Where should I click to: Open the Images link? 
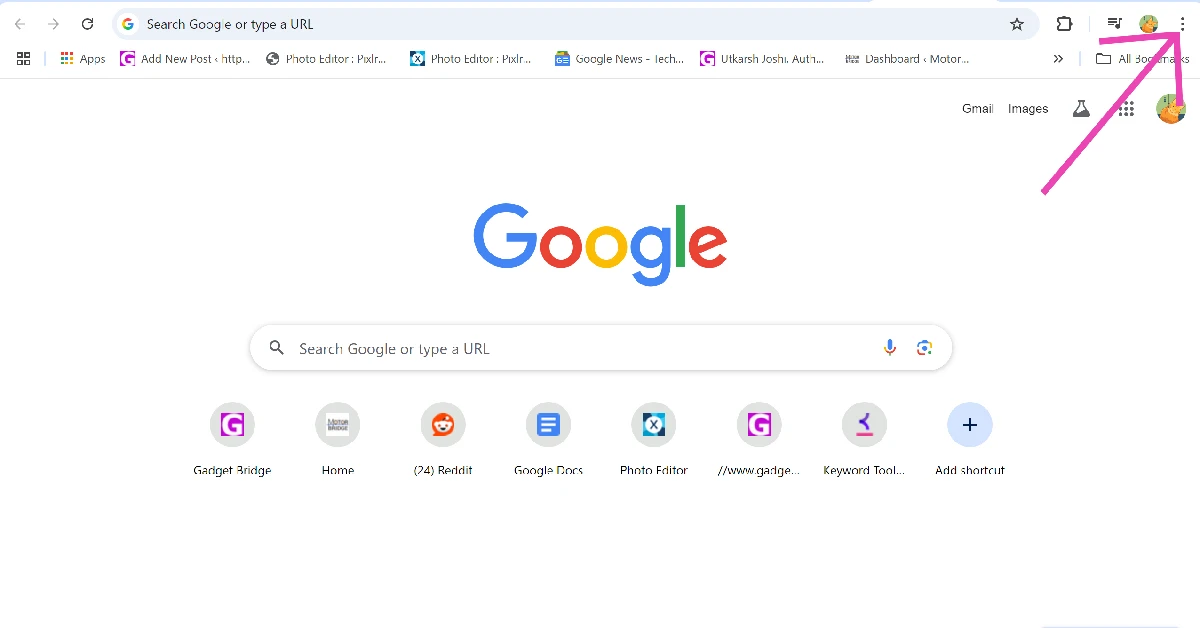point(1028,108)
